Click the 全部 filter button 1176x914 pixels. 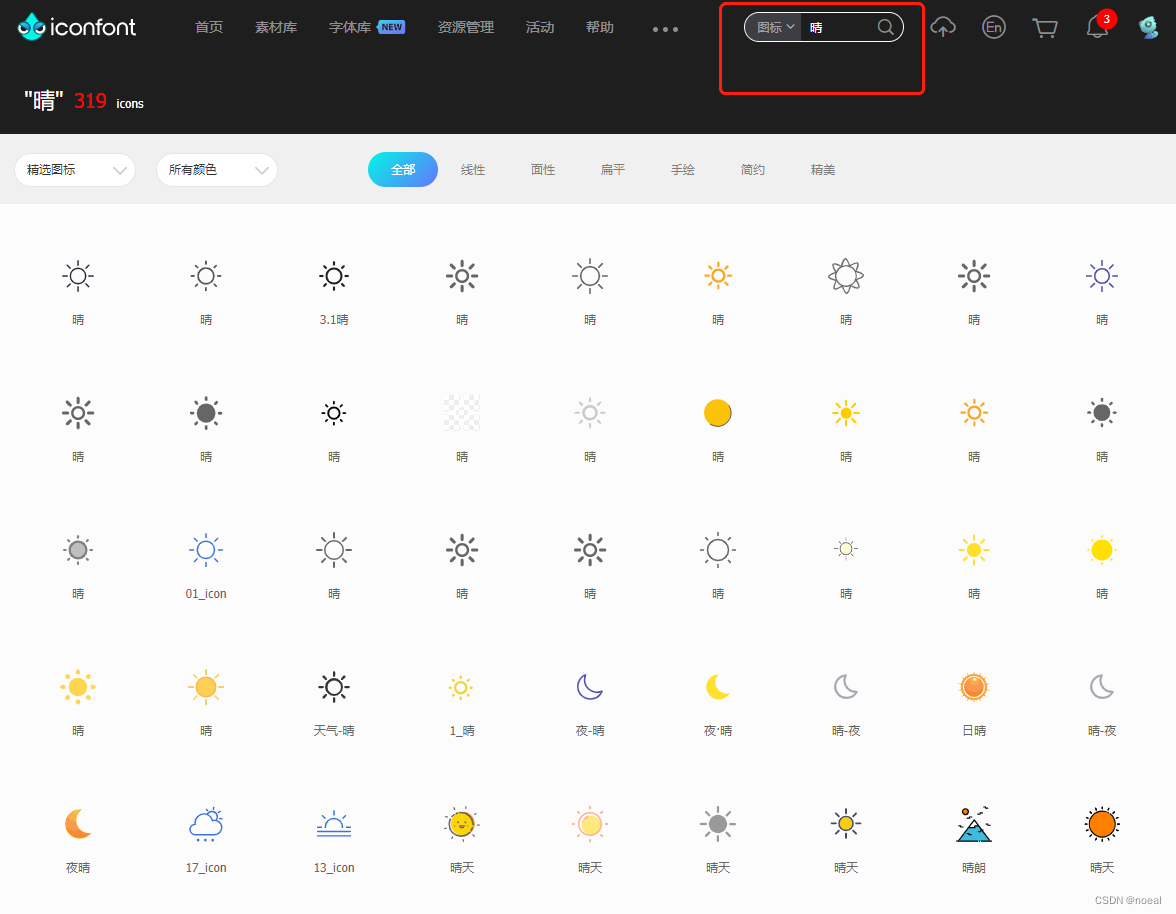coord(403,169)
